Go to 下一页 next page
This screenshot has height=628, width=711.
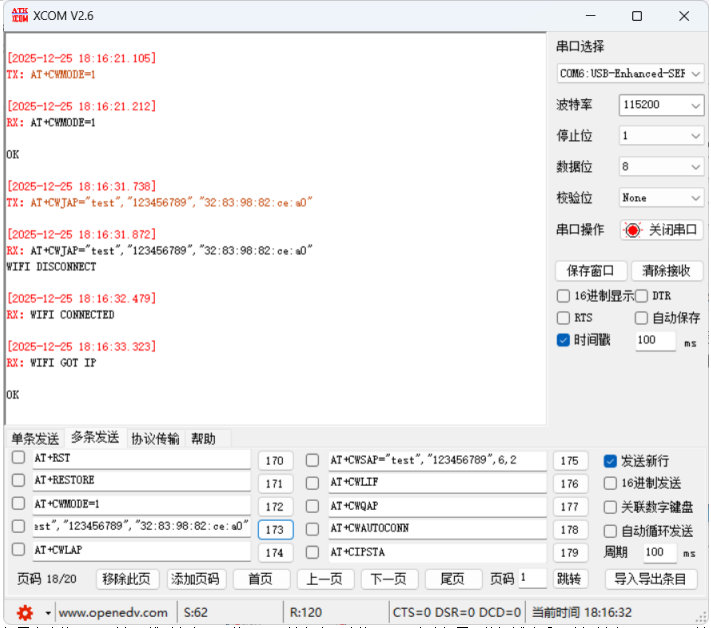(x=389, y=579)
